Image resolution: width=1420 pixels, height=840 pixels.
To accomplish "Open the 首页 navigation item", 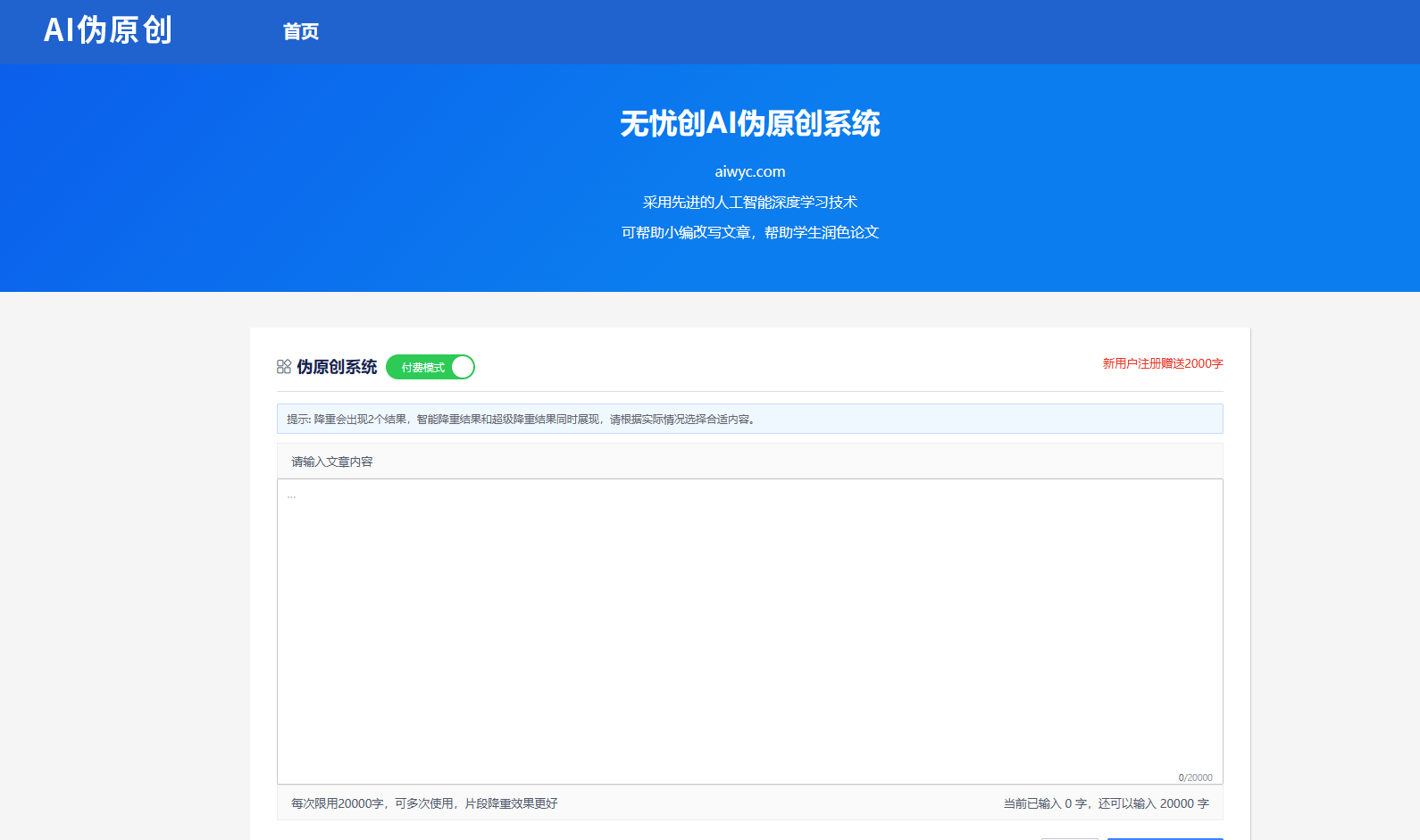I will click(x=301, y=31).
